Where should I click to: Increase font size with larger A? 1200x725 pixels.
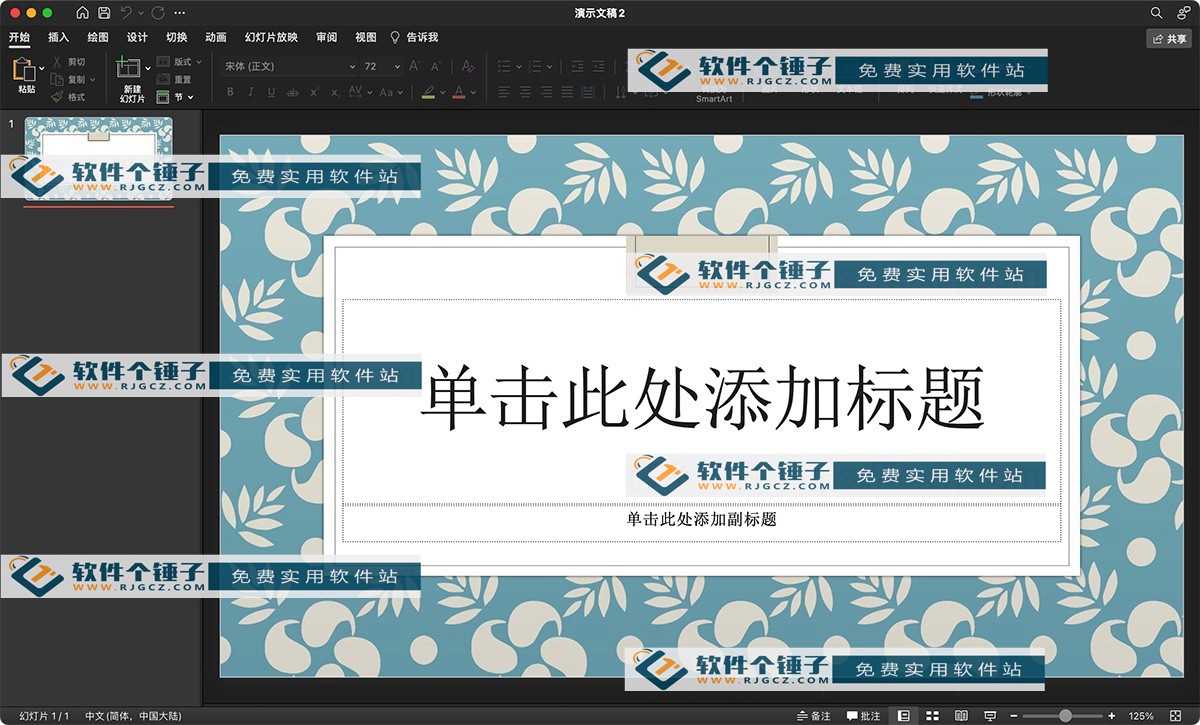(x=413, y=66)
